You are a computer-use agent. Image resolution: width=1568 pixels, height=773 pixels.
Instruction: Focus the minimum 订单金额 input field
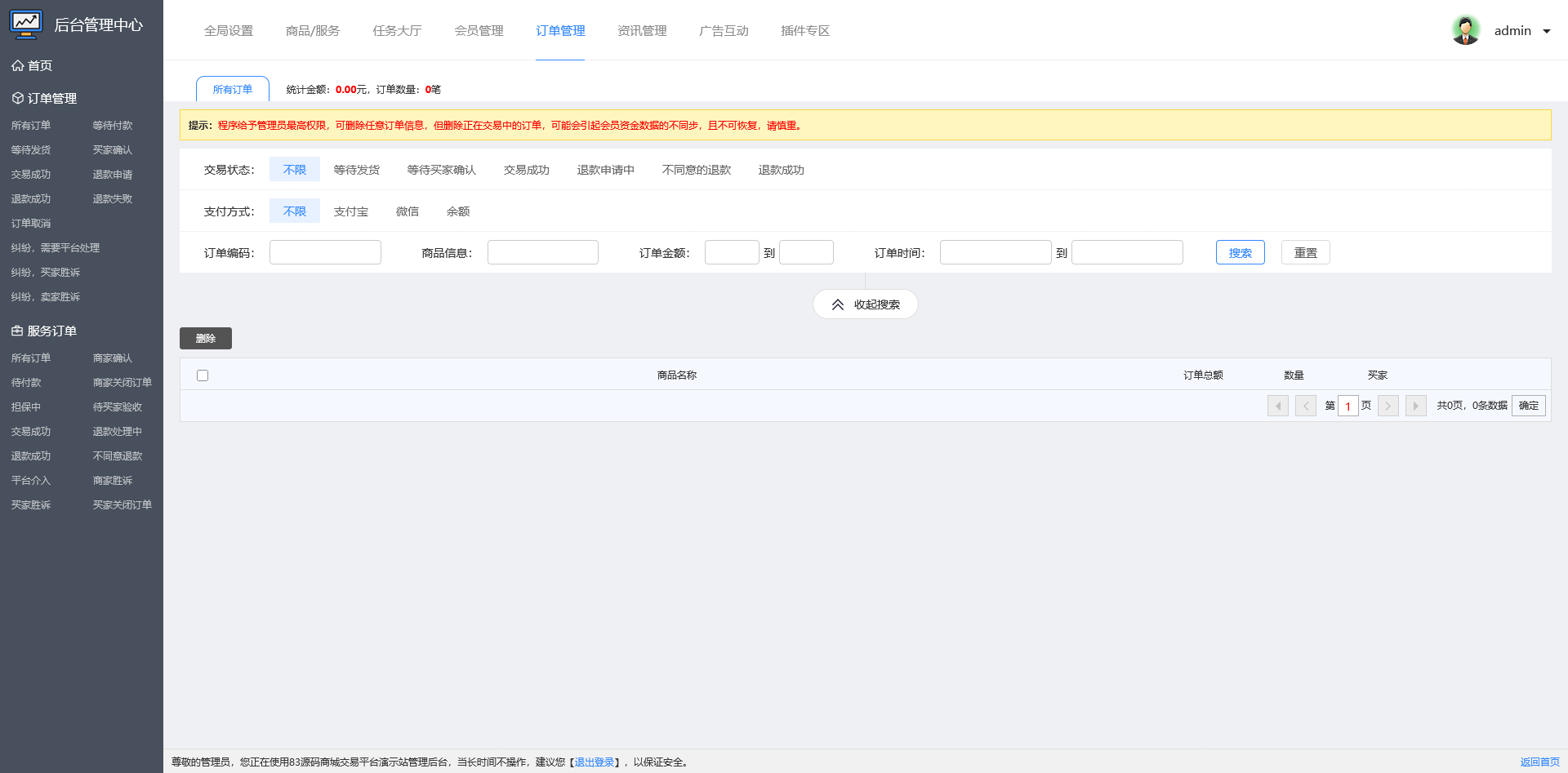click(732, 252)
